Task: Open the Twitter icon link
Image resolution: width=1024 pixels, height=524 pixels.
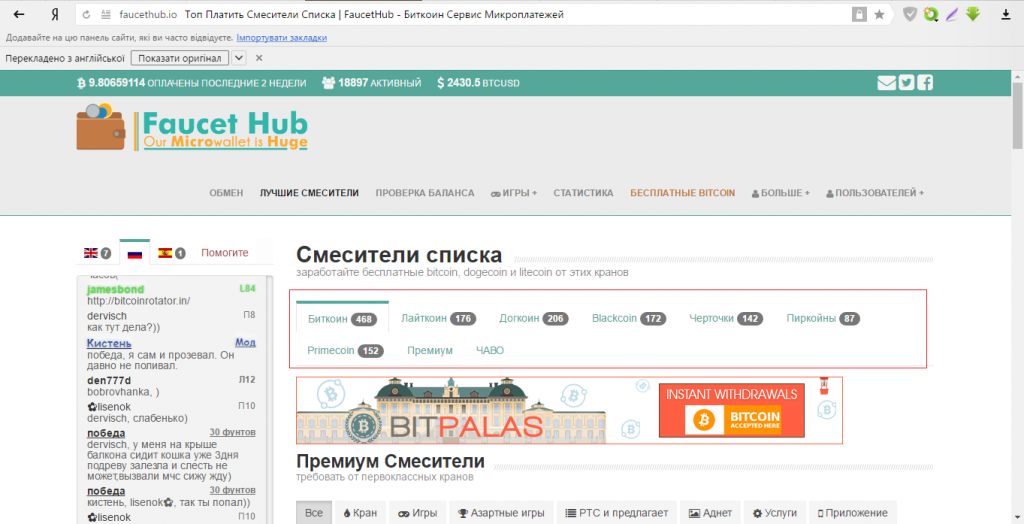Action: [906, 83]
